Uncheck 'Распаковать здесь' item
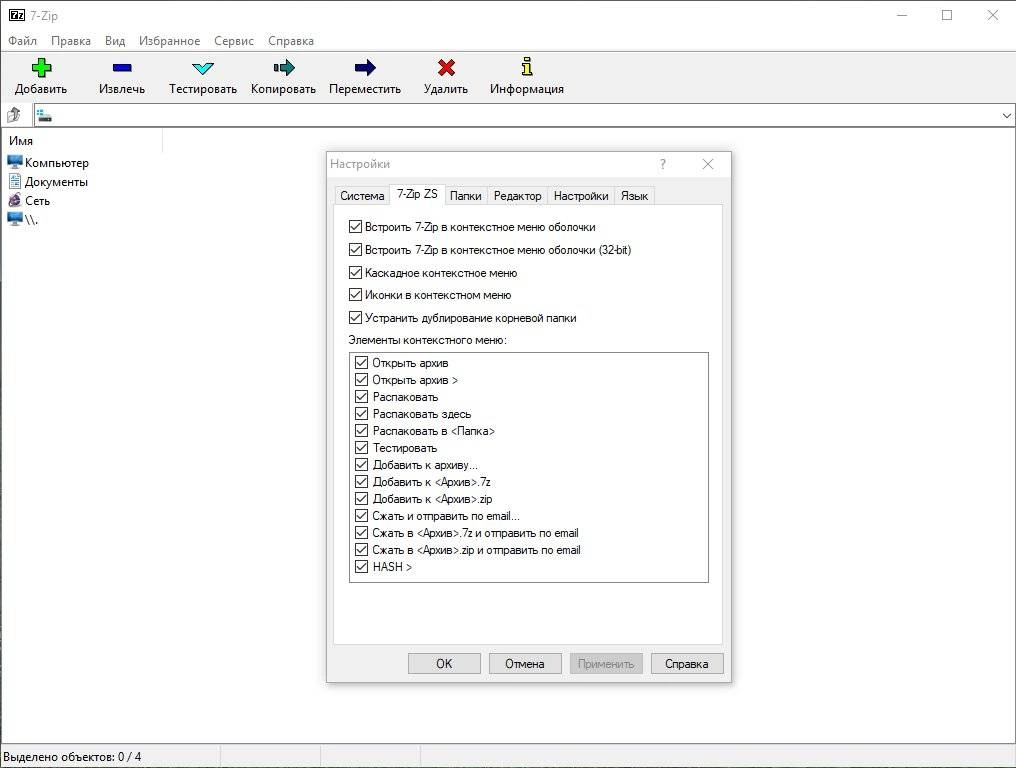Image resolution: width=1016 pixels, height=768 pixels. coord(362,413)
